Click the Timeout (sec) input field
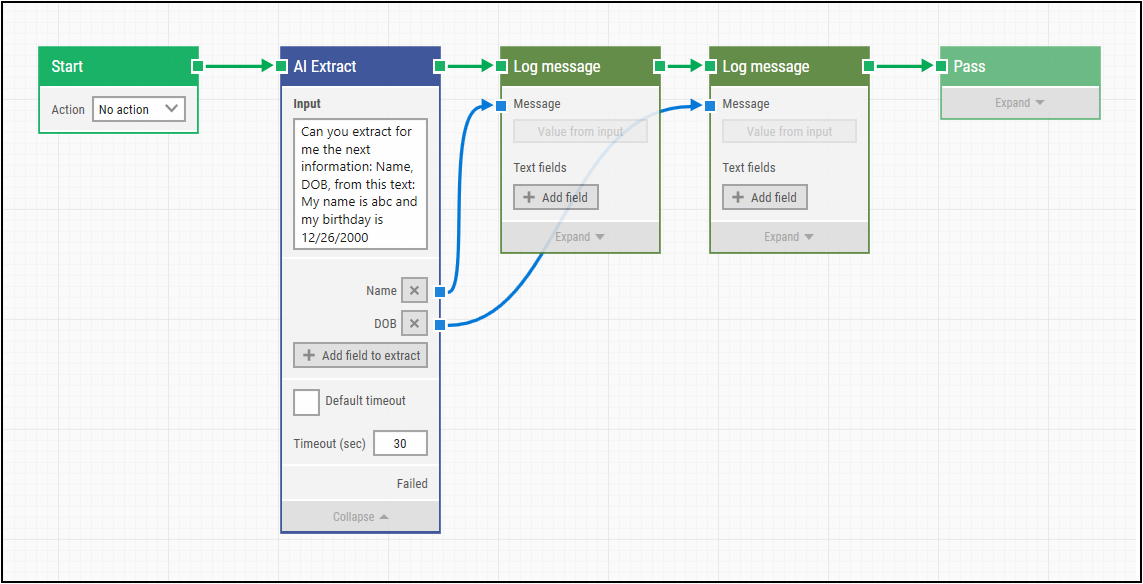This screenshot has height=584, width=1143. tap(400, 443)
